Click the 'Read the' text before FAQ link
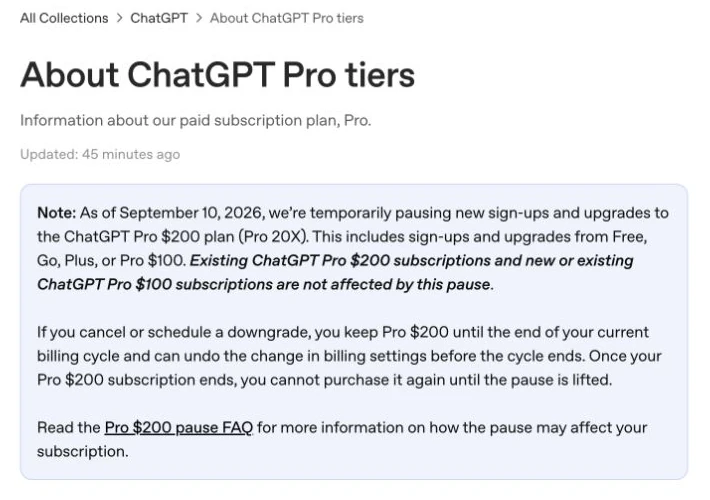710x500 pixels. [68, 427]
